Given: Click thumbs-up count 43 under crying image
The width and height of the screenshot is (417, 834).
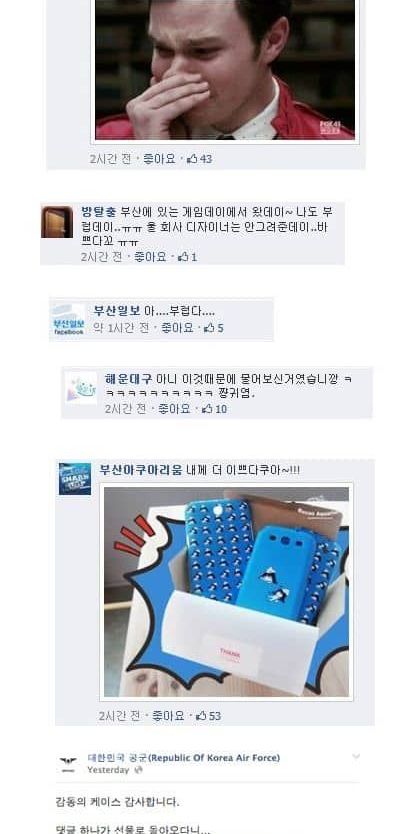Looking at the screenshot, I should click(x=199, y=159).
